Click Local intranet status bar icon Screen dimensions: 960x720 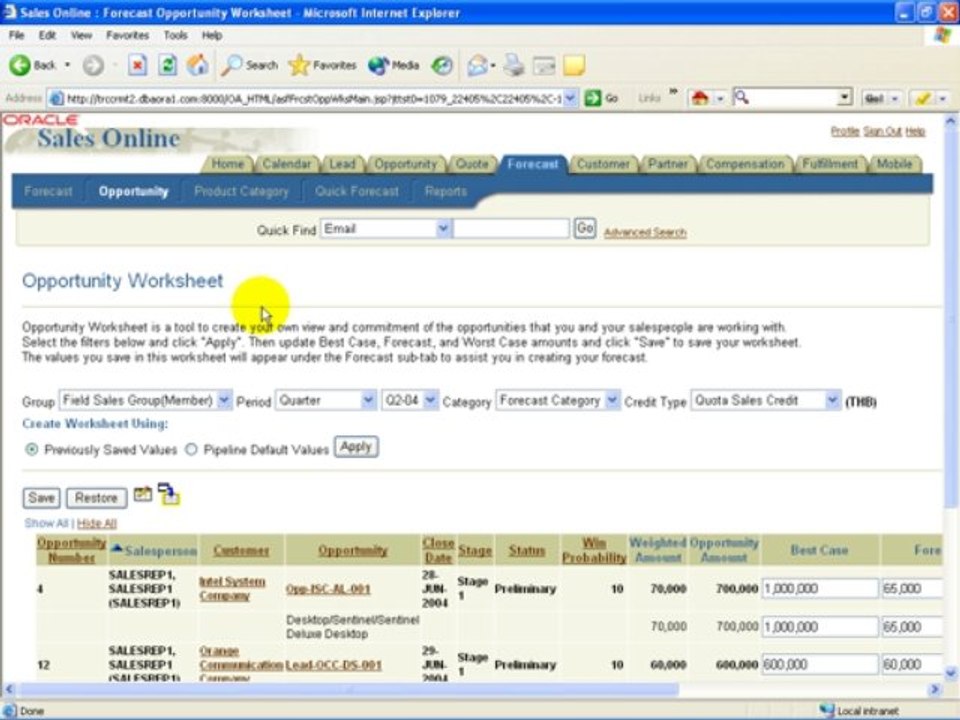[827, 710]
